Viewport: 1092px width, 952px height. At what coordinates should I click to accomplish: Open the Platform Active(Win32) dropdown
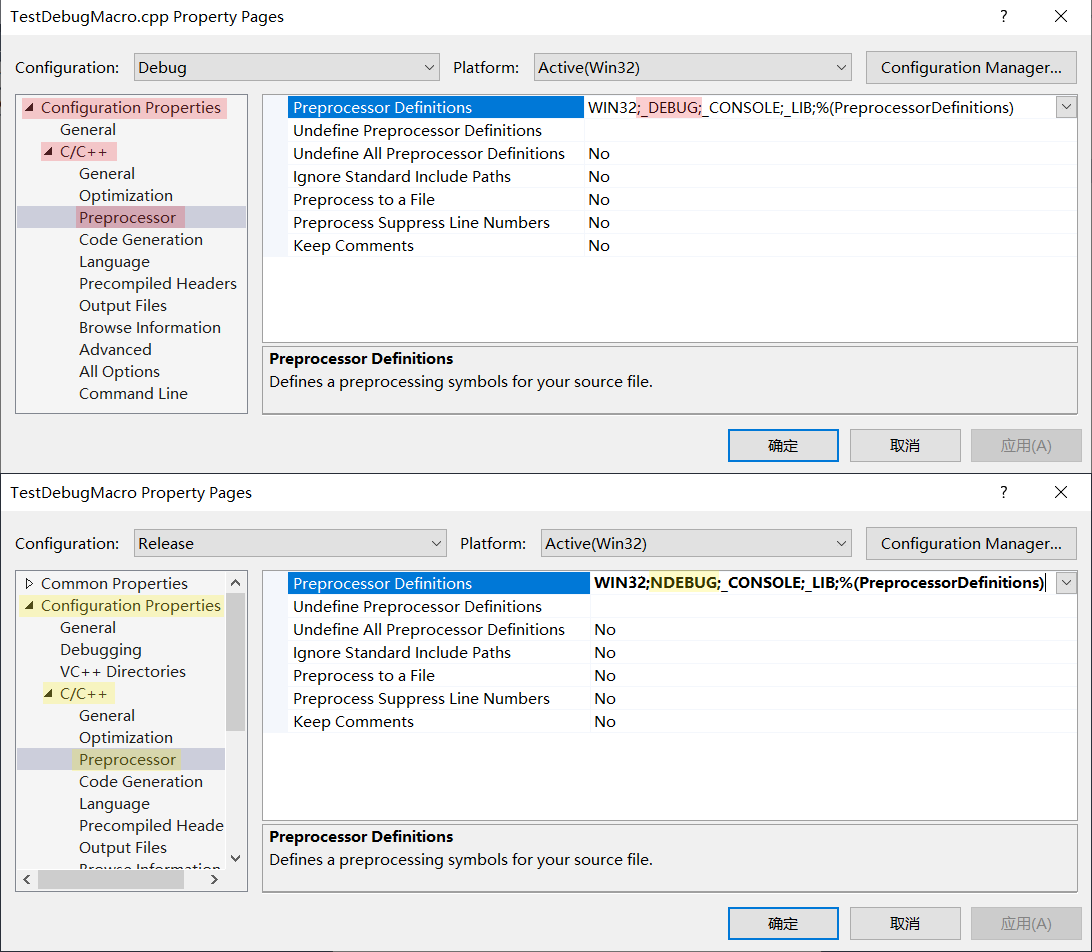836,67
